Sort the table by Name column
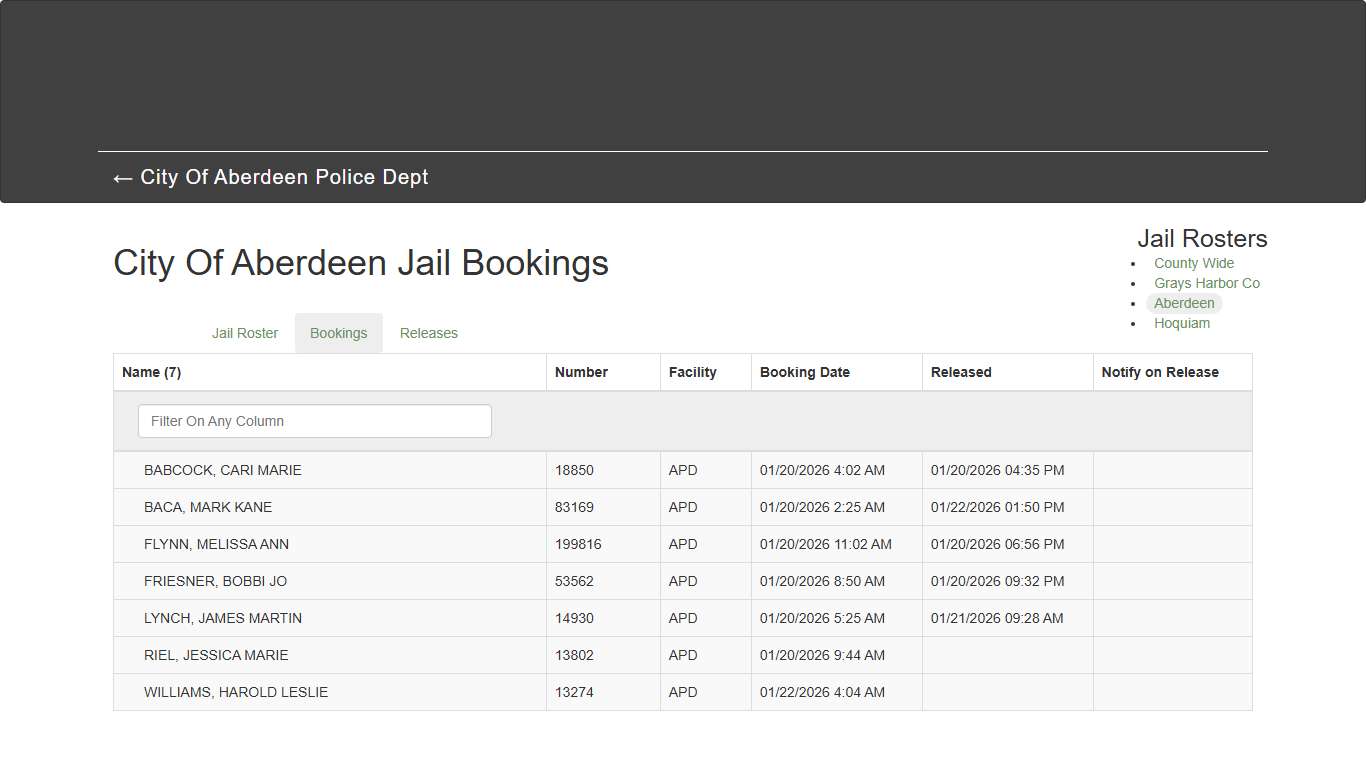This screenshot has height=768, width=1366. [151, 371]
